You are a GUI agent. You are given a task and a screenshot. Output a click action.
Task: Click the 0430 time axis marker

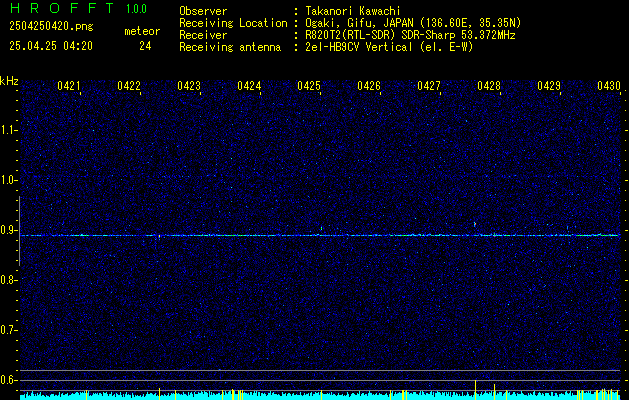click(x=609, y=86)
